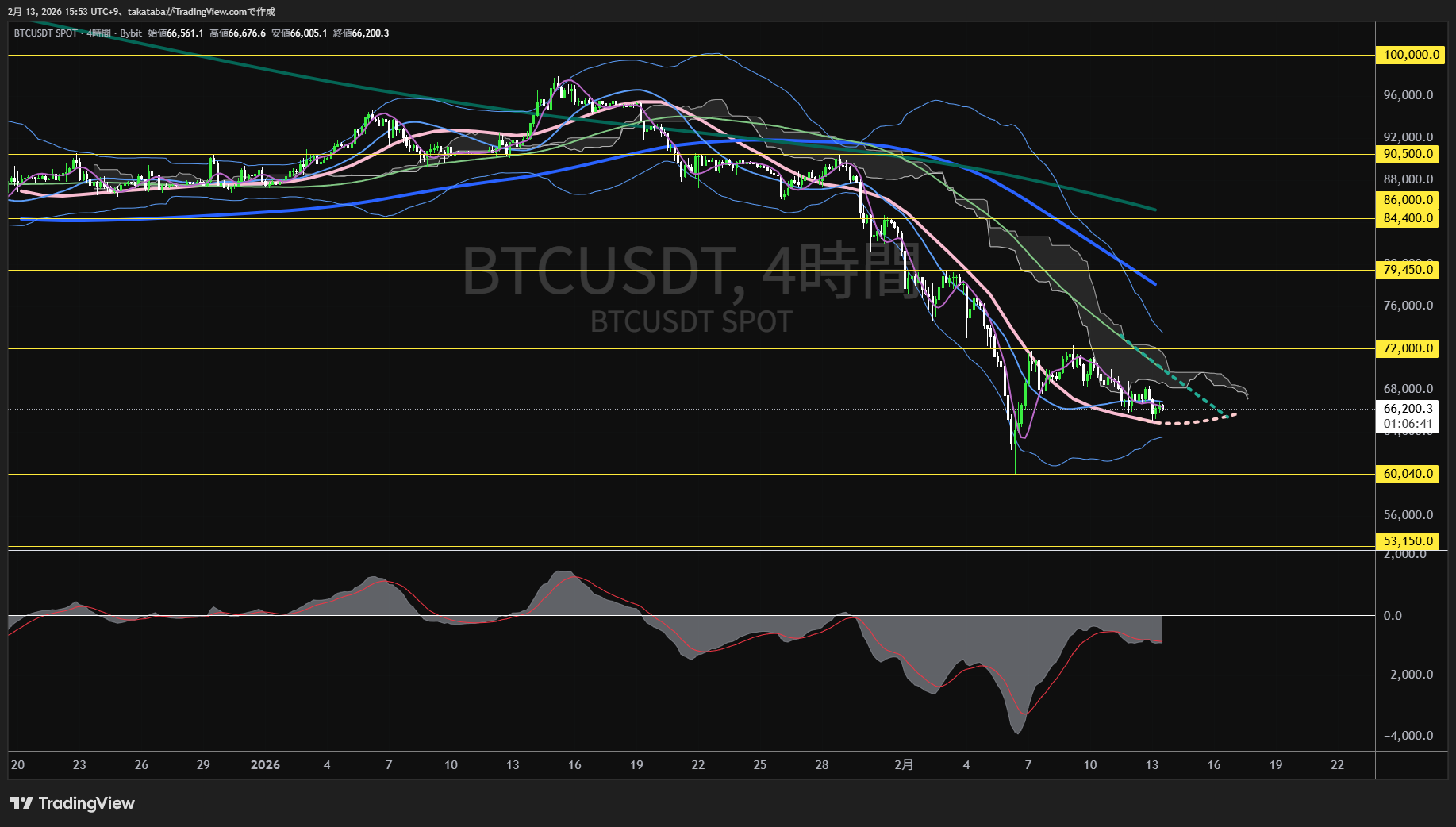Click the chart creation date caption at the top
This screenshot has height=827, width=1456.
[141, 12]
